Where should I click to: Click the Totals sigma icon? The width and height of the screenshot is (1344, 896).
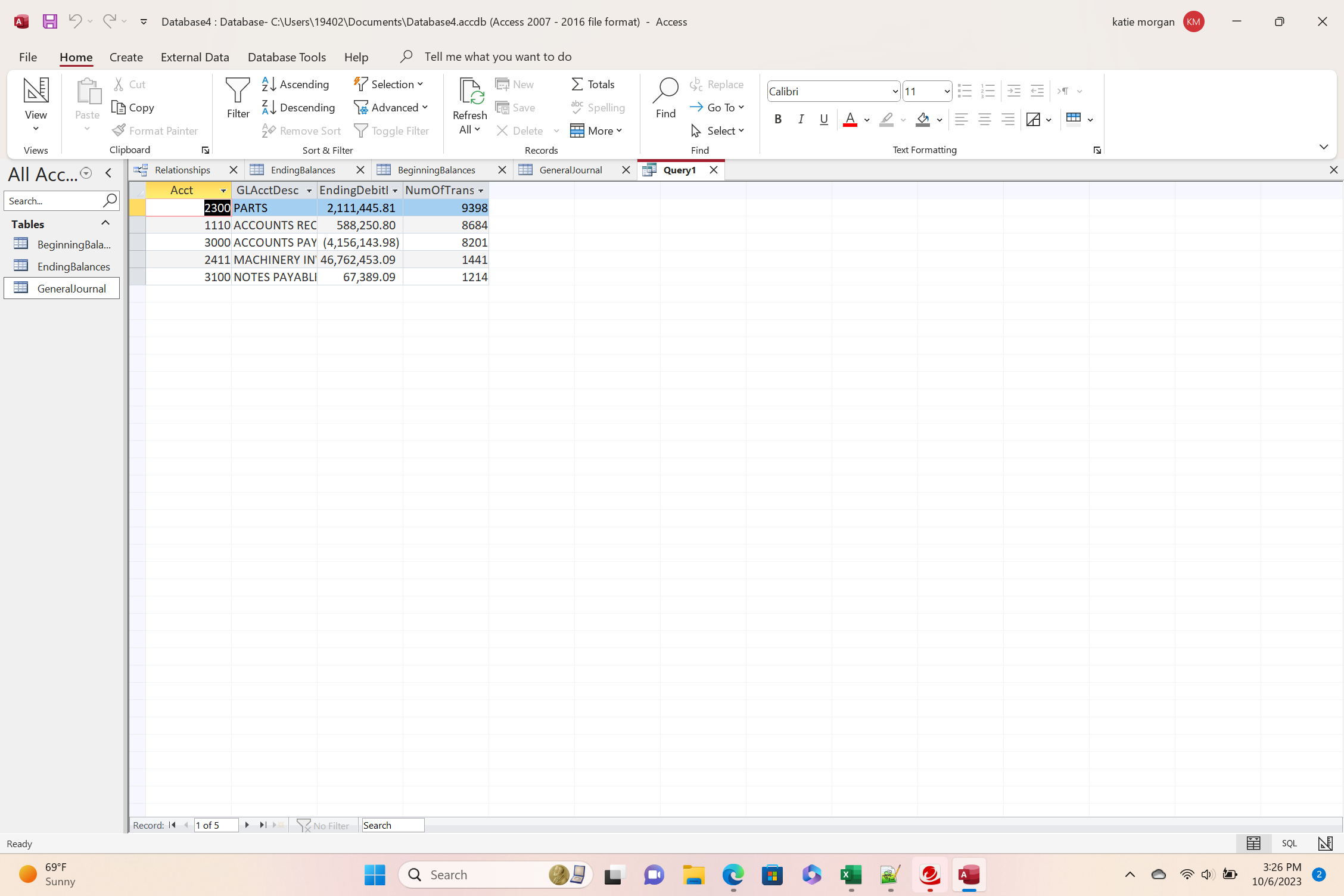577,84
